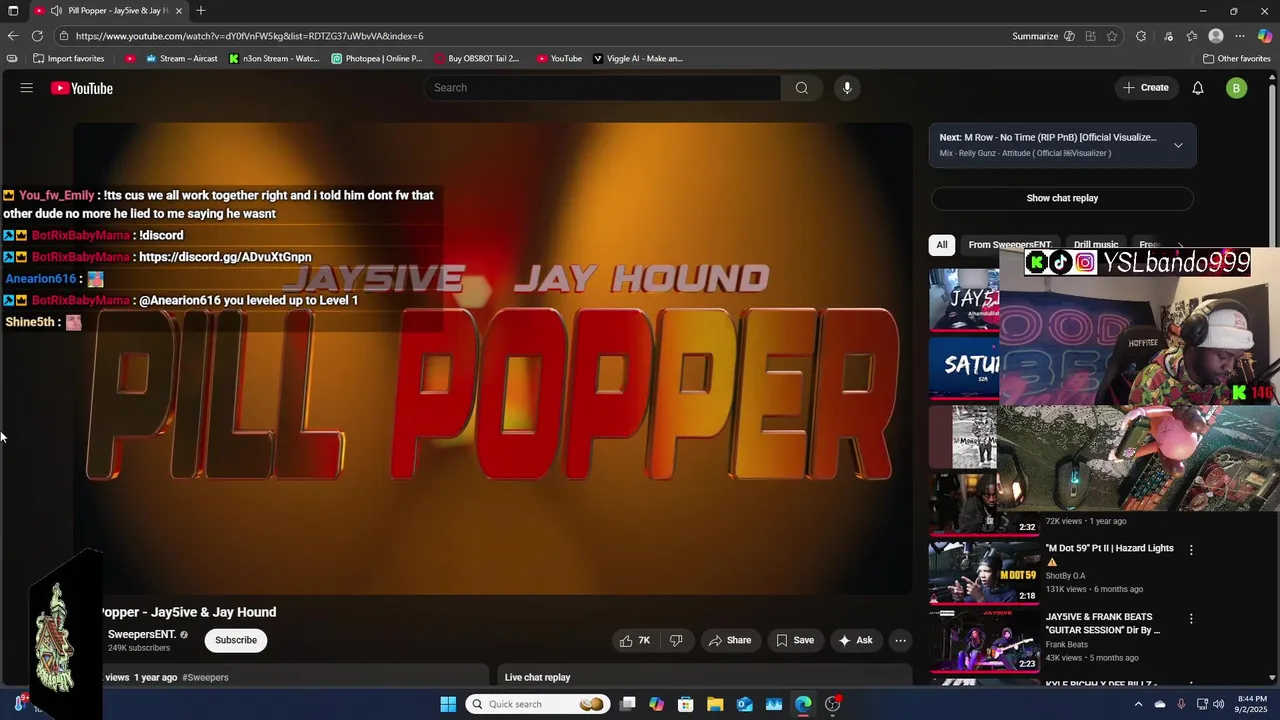Click the Create button
Image resolution: width=1280 pixels, height=720 pixels.
[1146, 88]
